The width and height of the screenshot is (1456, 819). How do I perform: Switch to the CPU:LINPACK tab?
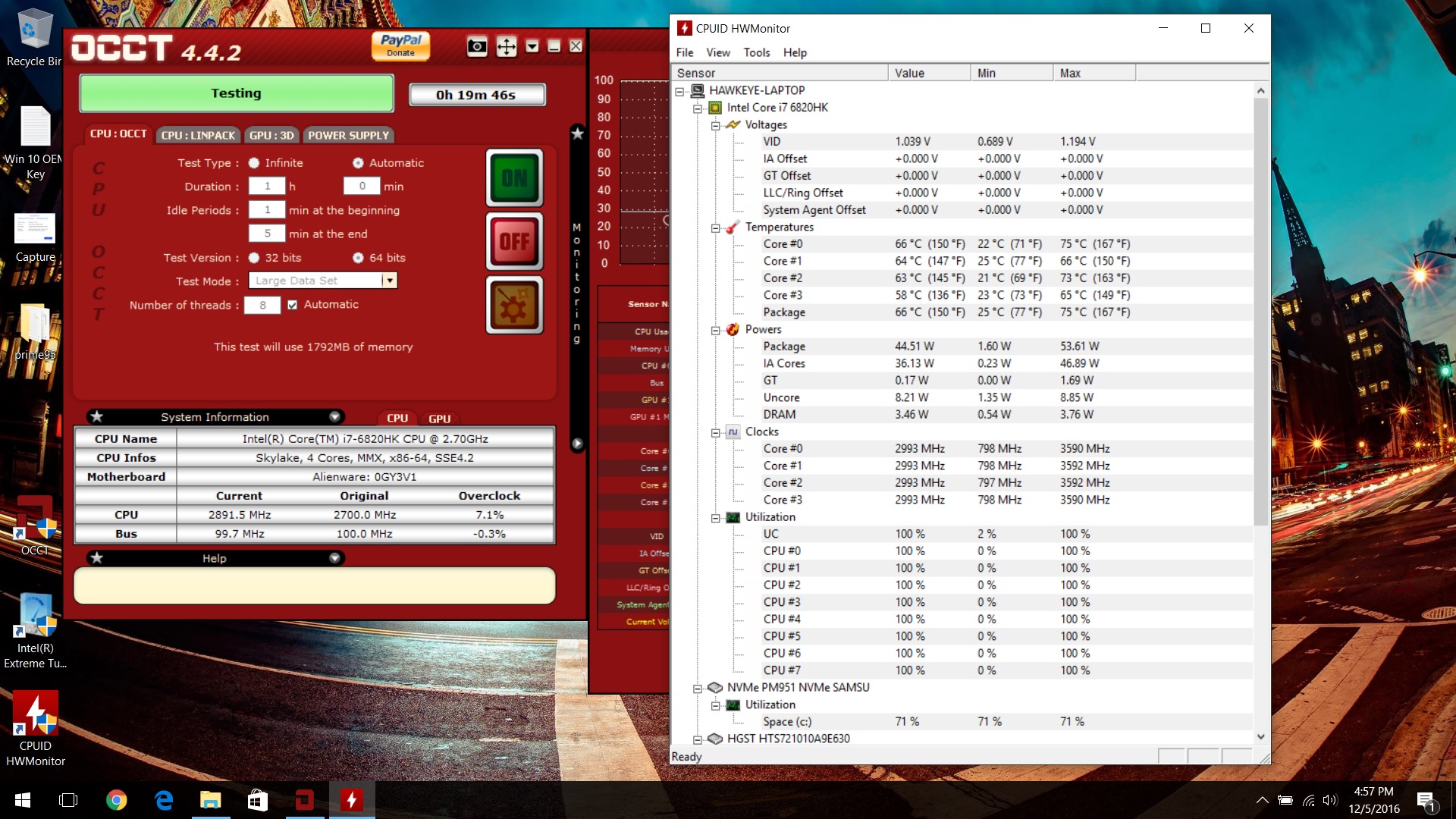click(x=198, y=135)
